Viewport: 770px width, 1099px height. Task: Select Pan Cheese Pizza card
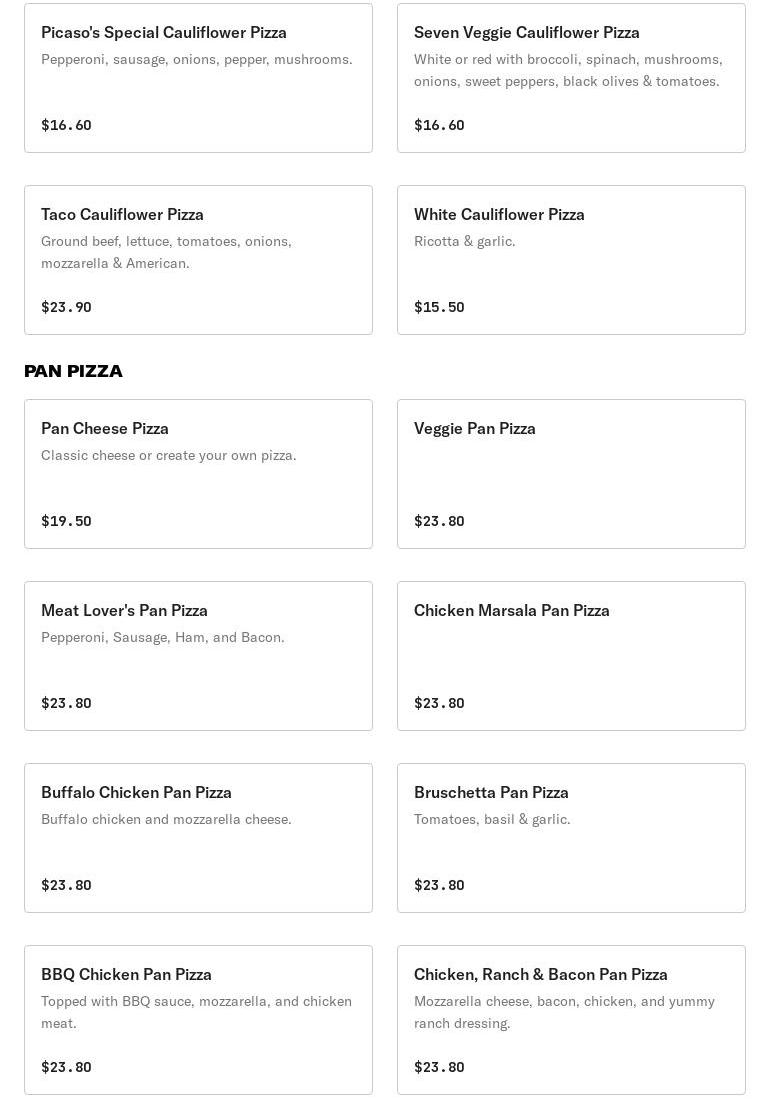tap(198, 474)
